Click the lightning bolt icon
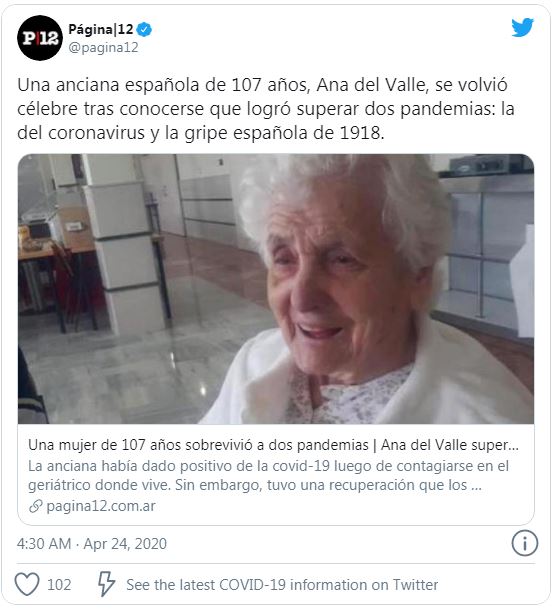553x610 pixels. (x=106, y=584)
